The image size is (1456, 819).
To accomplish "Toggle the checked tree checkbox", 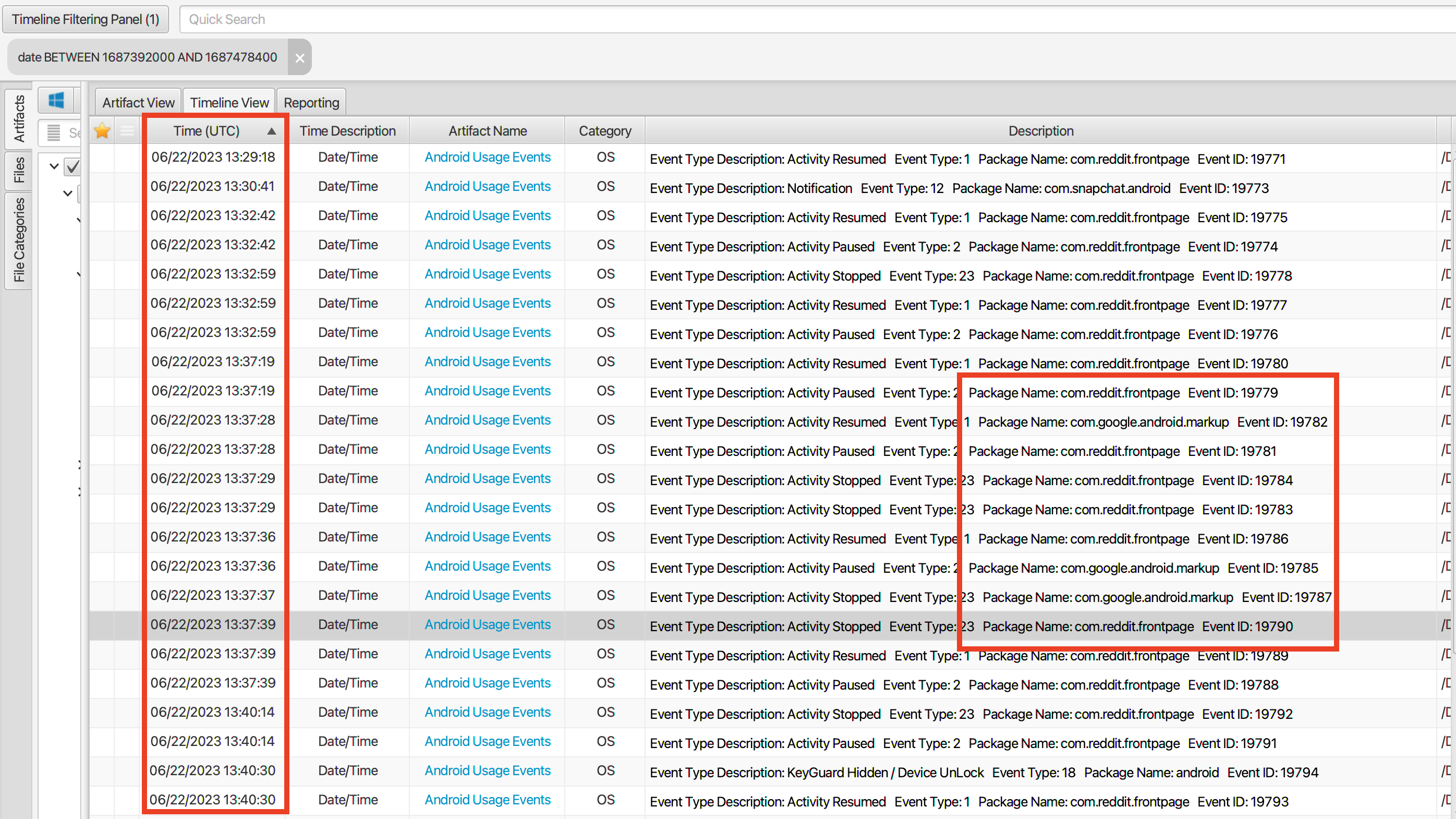I will pyautogui.click(x=73, y=167).
